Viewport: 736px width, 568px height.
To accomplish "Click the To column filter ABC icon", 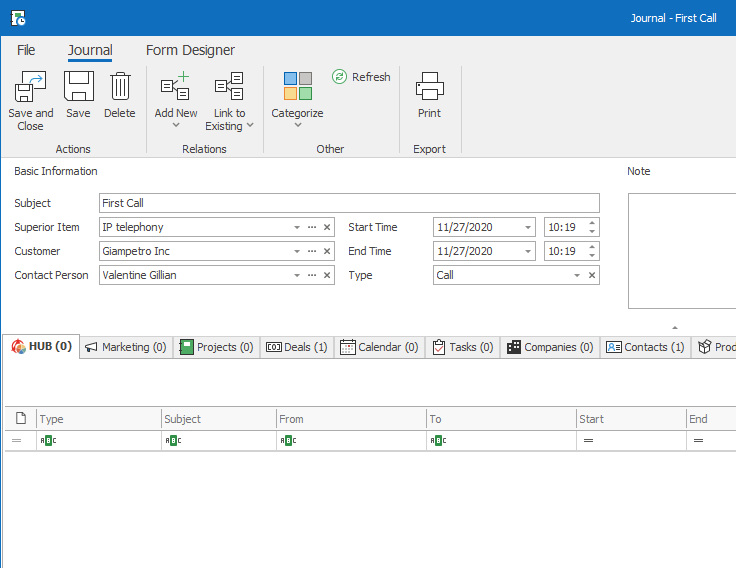I will [438, 441].
